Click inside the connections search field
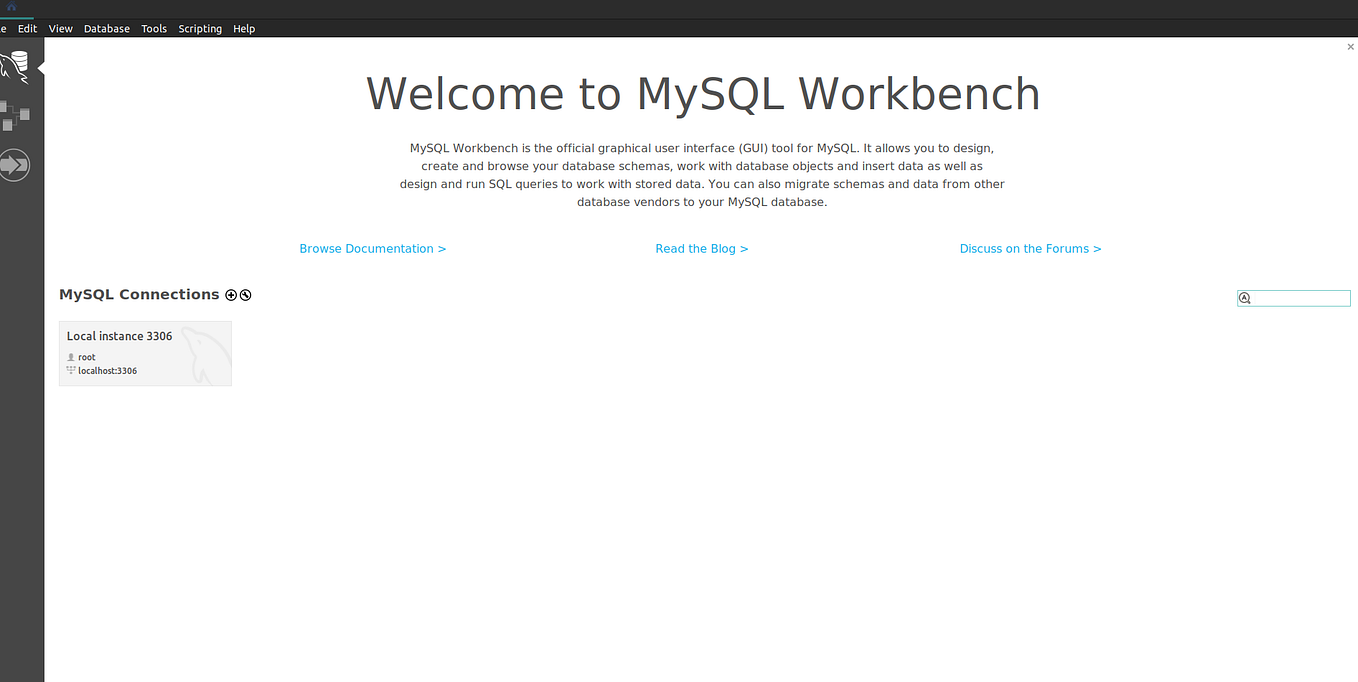Screen dimensions: 1358x682 coord(1300,297)
